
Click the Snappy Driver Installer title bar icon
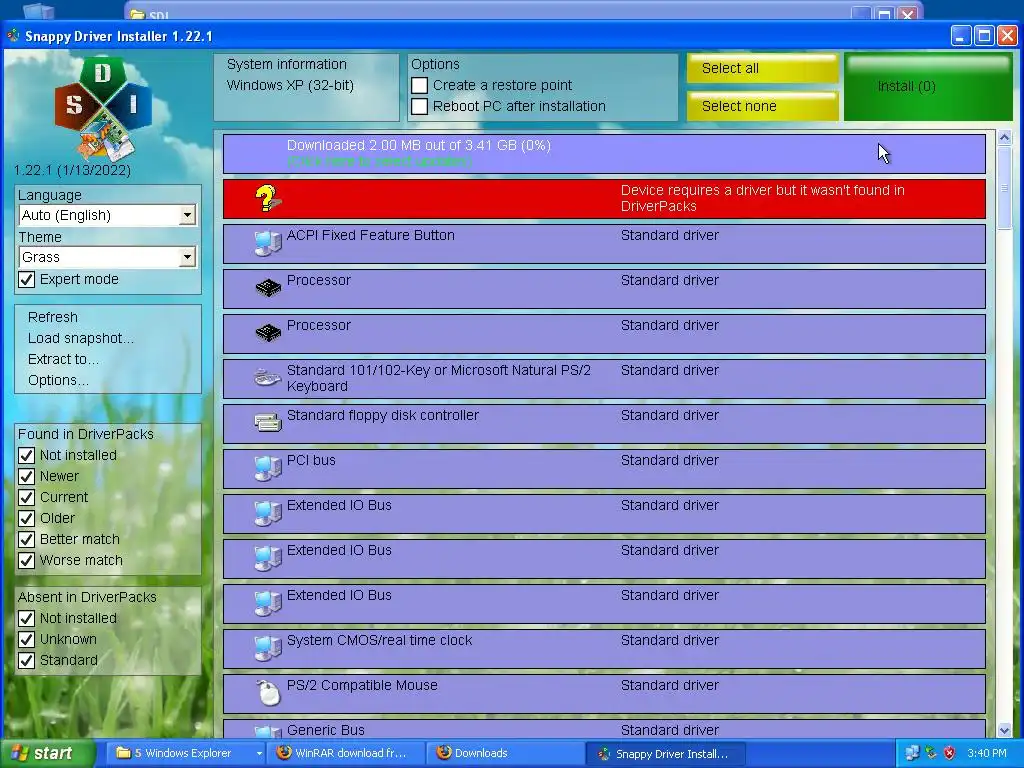pyautogui.click(x=13, y=36)
